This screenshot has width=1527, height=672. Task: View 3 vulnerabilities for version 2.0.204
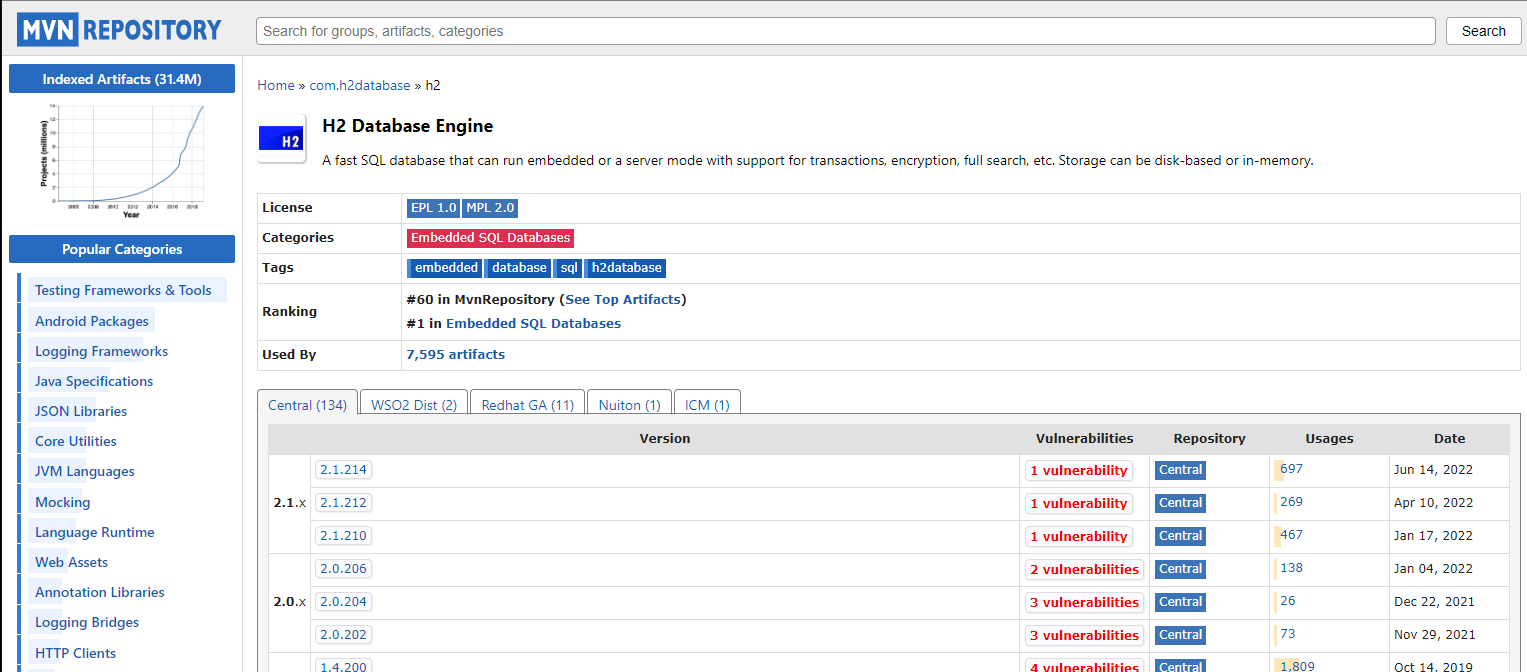click(1085, 602)
